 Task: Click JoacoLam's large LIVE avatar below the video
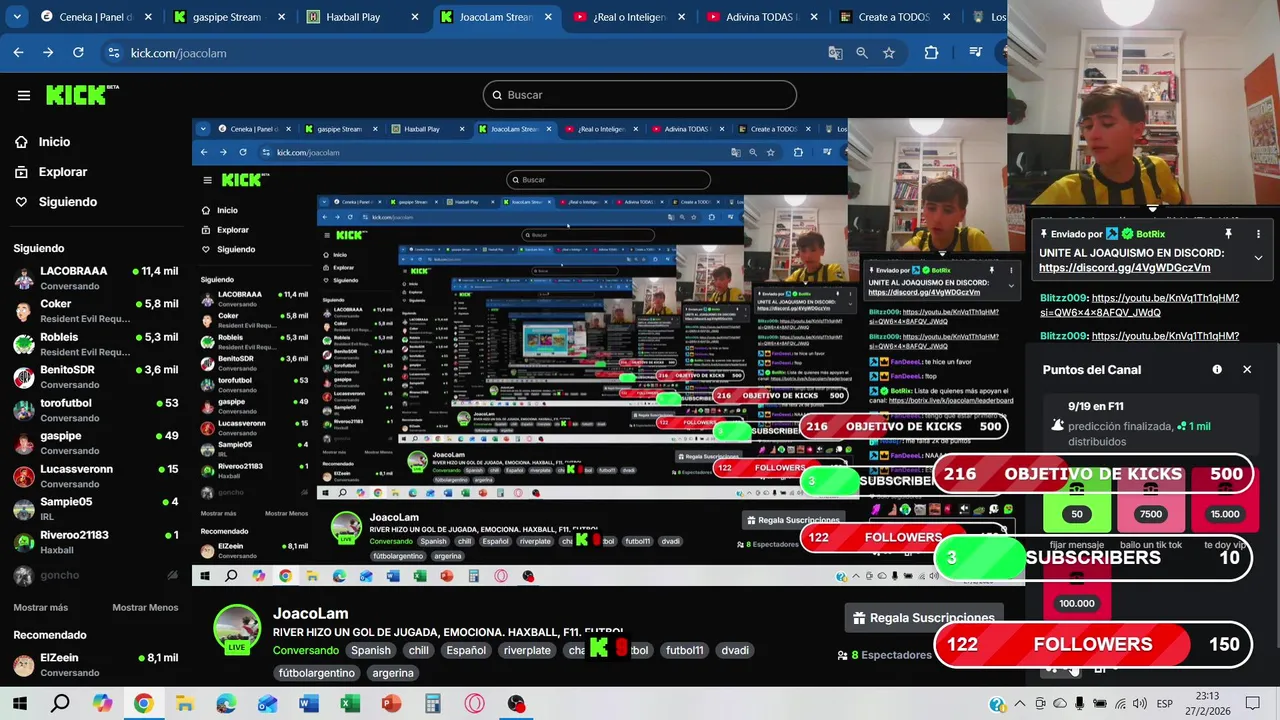(237, 630)
